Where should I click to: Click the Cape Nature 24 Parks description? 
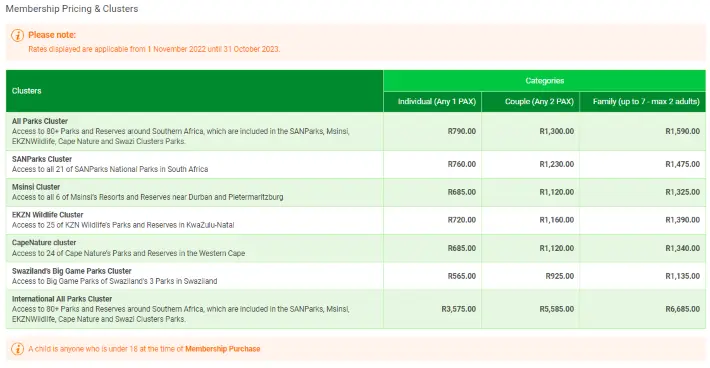click(x=129, y=253)
